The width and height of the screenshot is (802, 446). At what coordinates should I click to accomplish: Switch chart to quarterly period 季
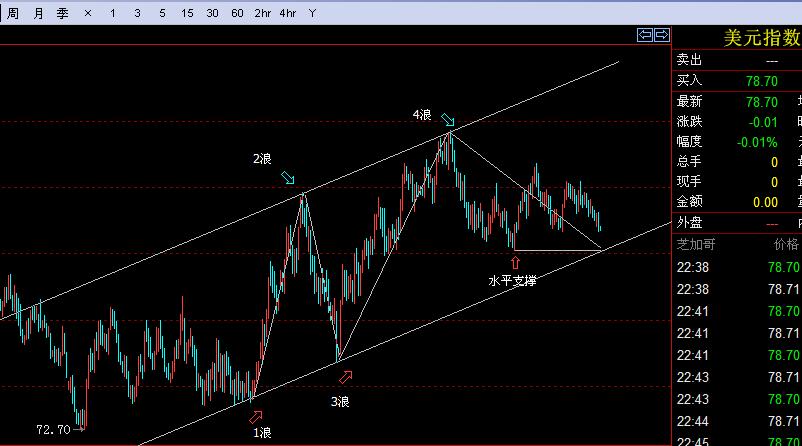point(62,13)
